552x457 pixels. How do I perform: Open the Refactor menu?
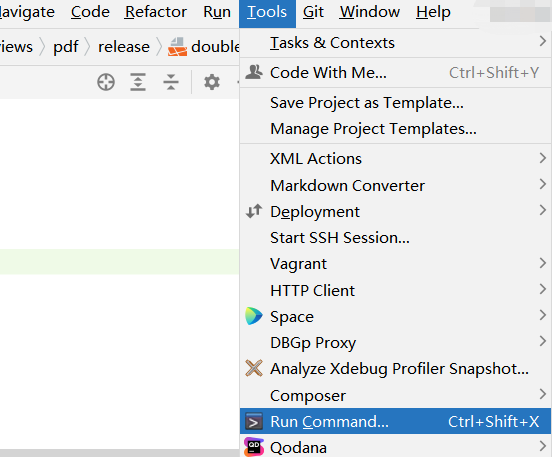(156, 12)
